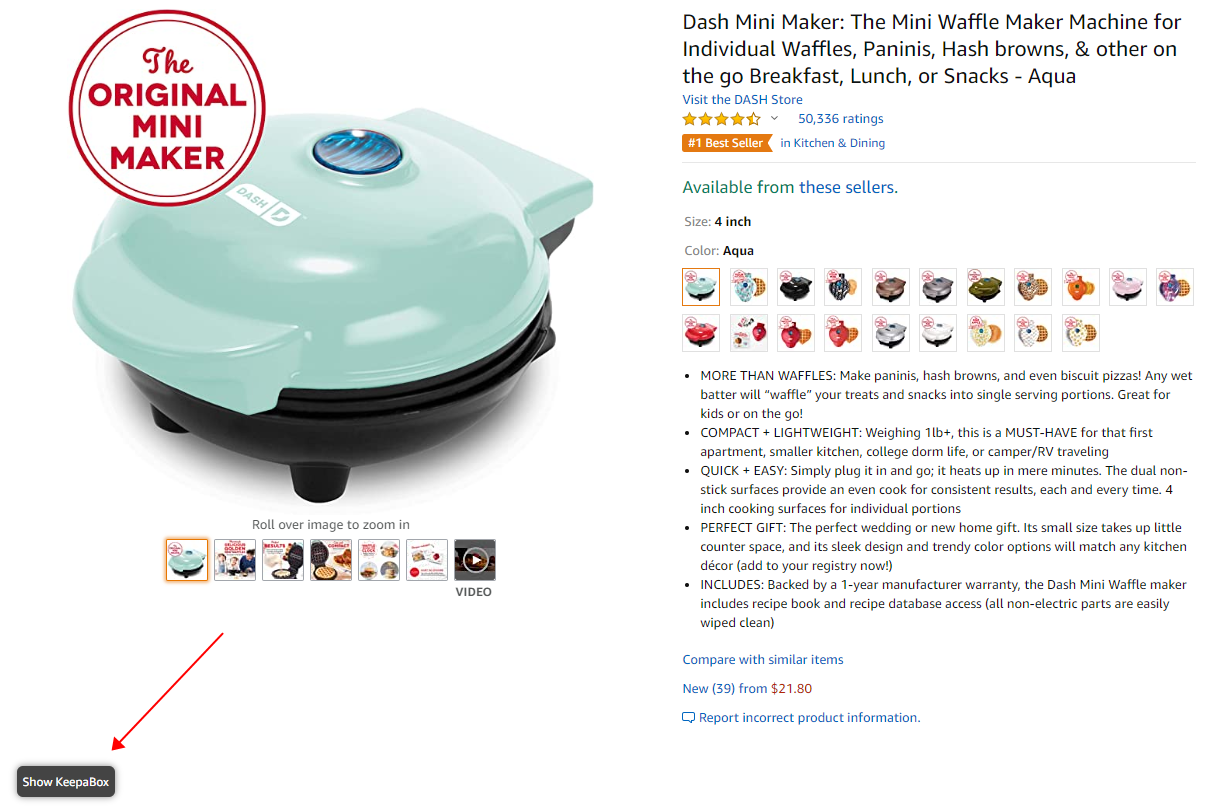Image resolution: width=1219 pixels, height=806 pixels.
Task: Open the star rating dropdown chevron
Action: click(774, 119)
